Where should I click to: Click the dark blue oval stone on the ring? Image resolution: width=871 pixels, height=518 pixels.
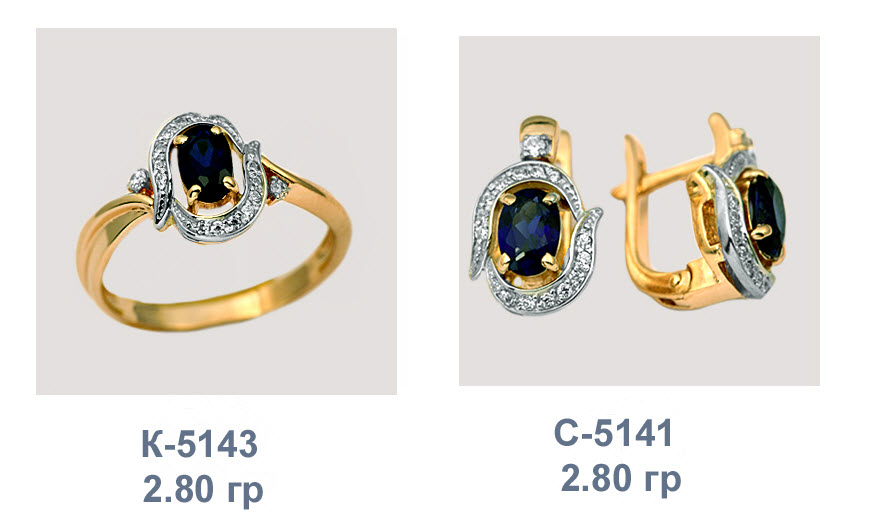[205, 163]
